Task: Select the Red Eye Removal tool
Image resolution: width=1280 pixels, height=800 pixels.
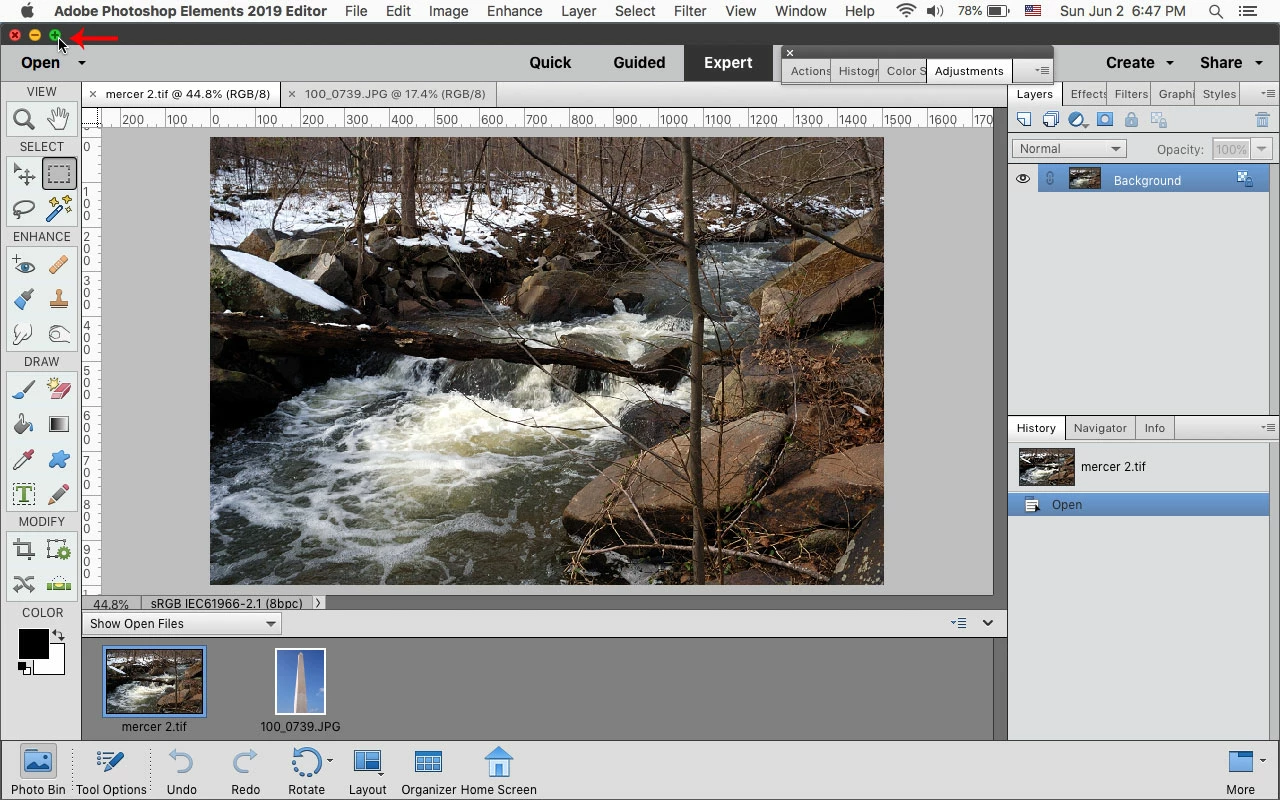Action: [x=24, y=265]
